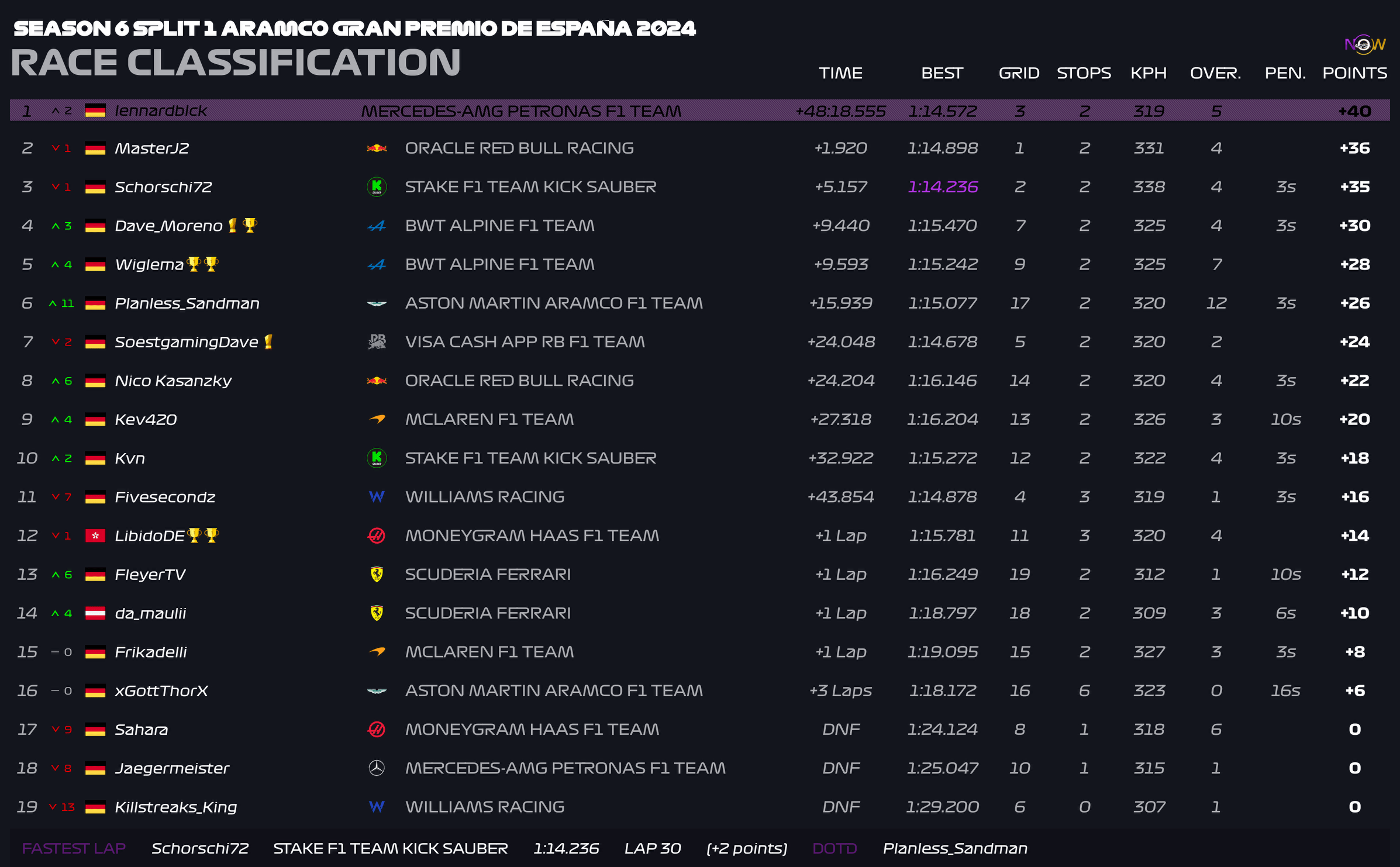
Task: Click the Aston Martin logo in xGottThorX's row
Action: coord(377,691)
